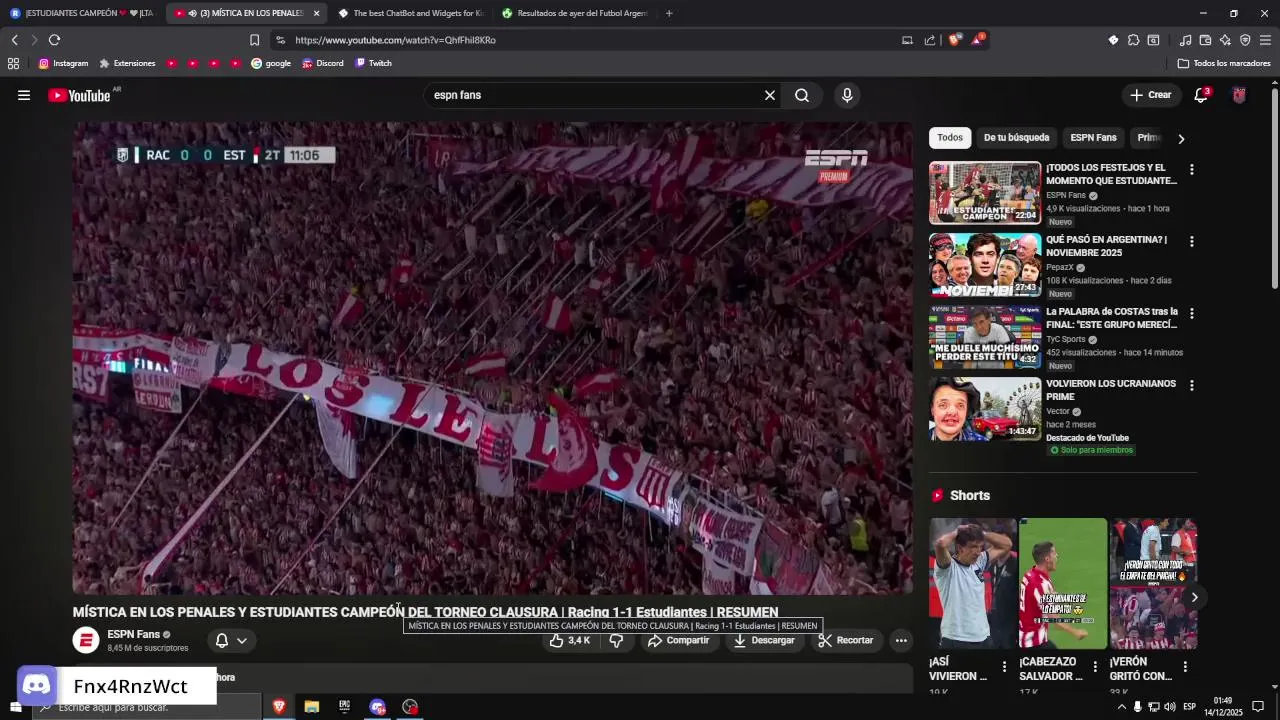Run the YouTube search magnifier button
This screenshot has width=1280, height=720.
coord(802,95)
